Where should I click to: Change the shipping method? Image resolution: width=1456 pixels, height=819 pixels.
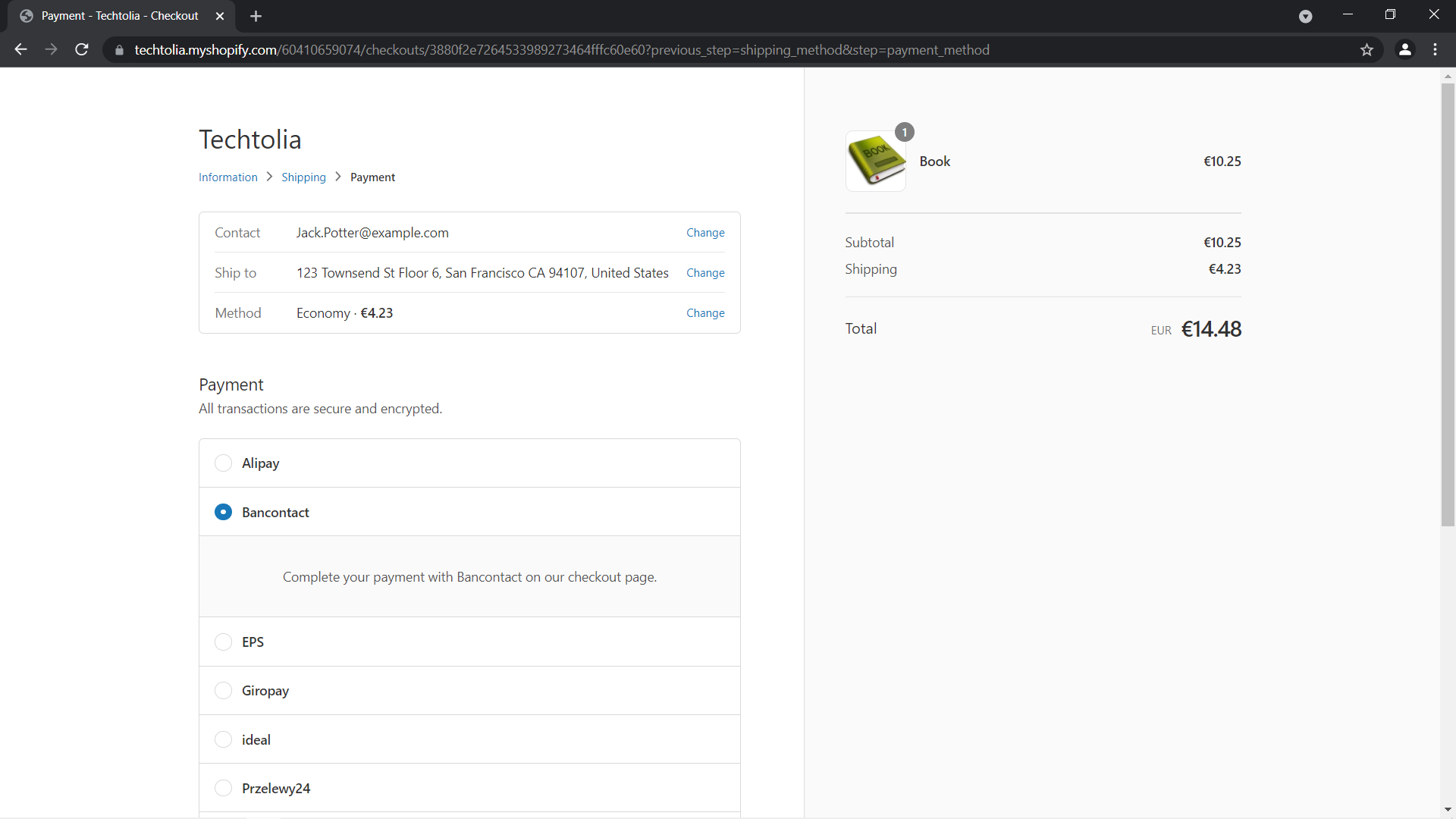[705, 313]
